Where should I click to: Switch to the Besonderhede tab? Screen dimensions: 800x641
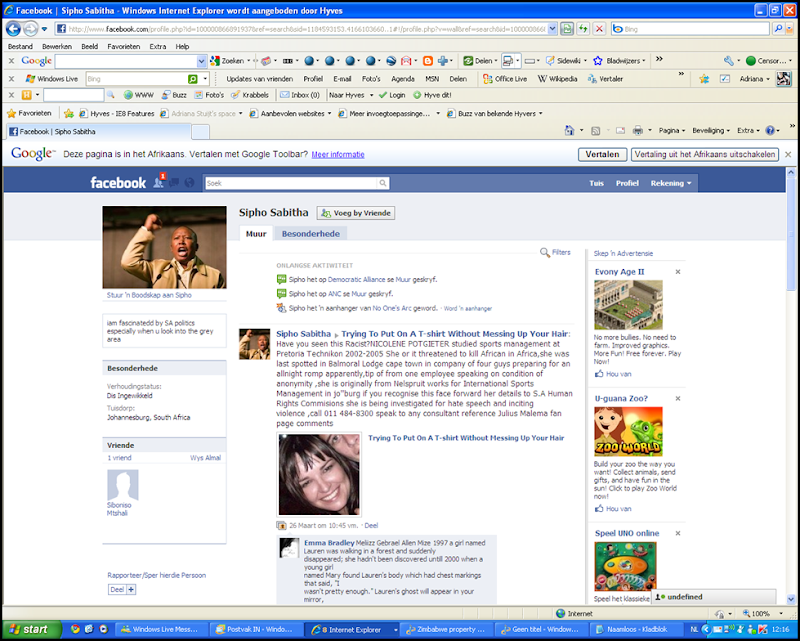(311, 234)
